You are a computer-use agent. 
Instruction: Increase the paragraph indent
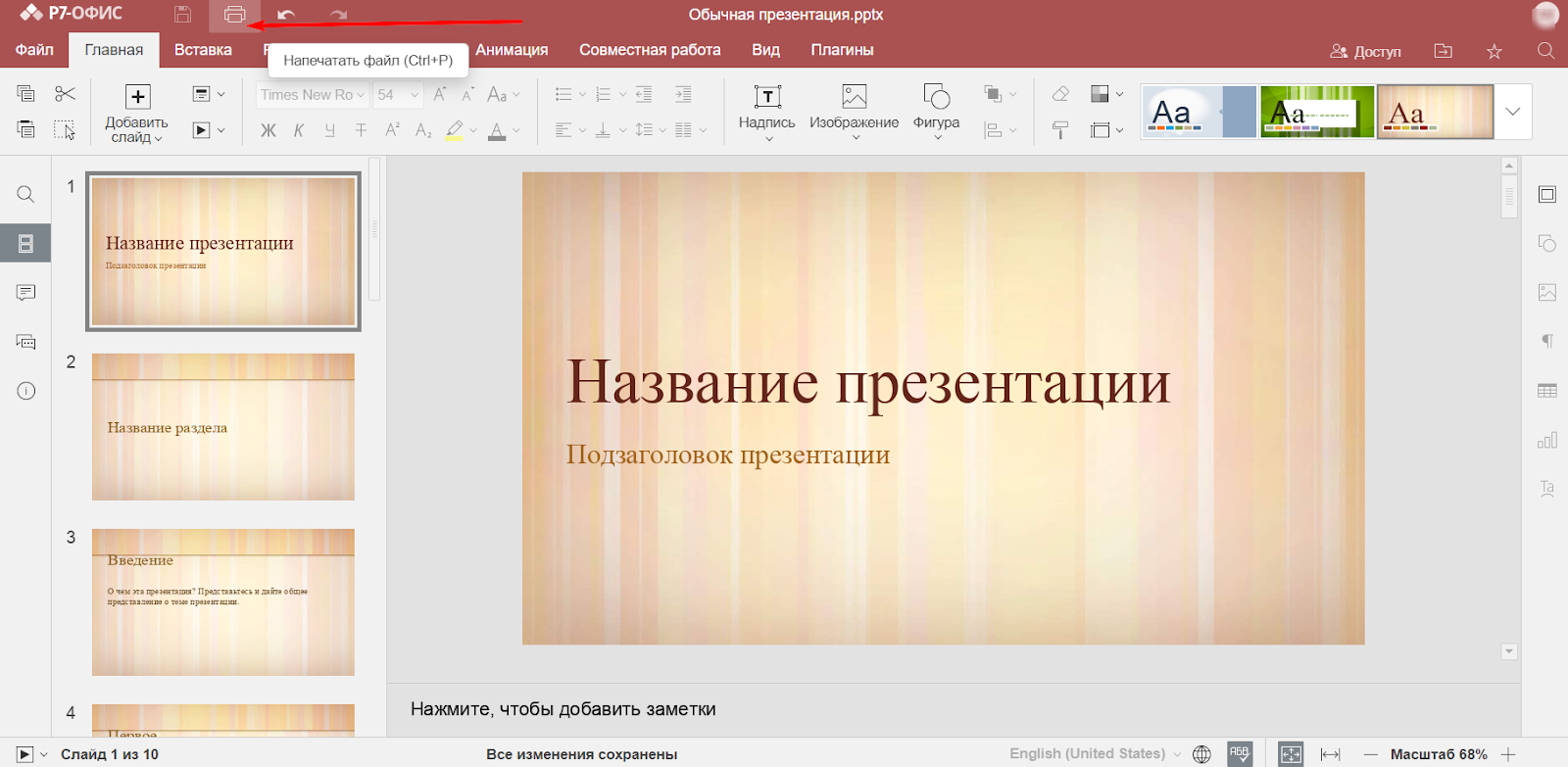coord(683,94)
